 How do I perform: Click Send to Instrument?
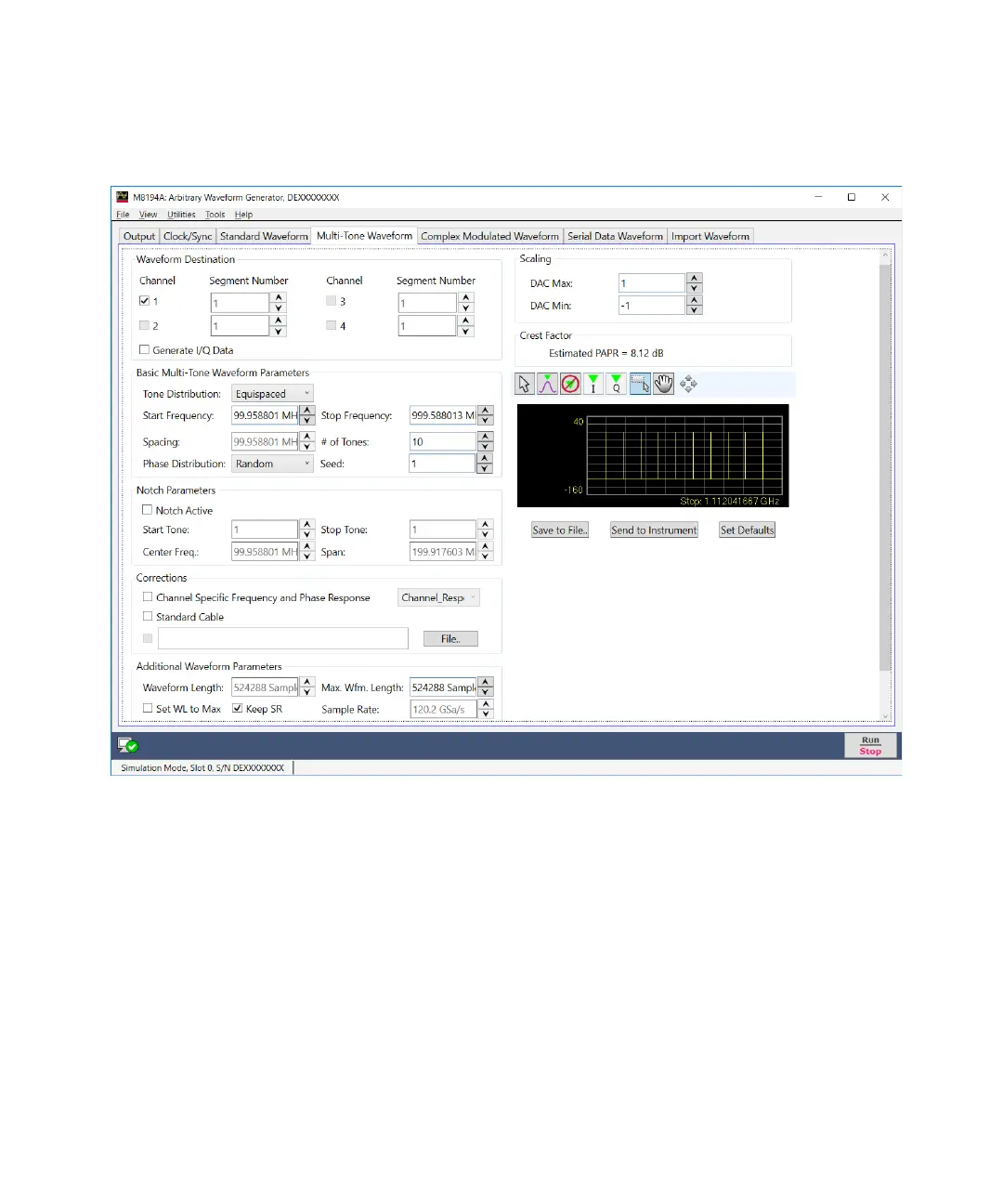pyautogui.click(x=654, y=530)
